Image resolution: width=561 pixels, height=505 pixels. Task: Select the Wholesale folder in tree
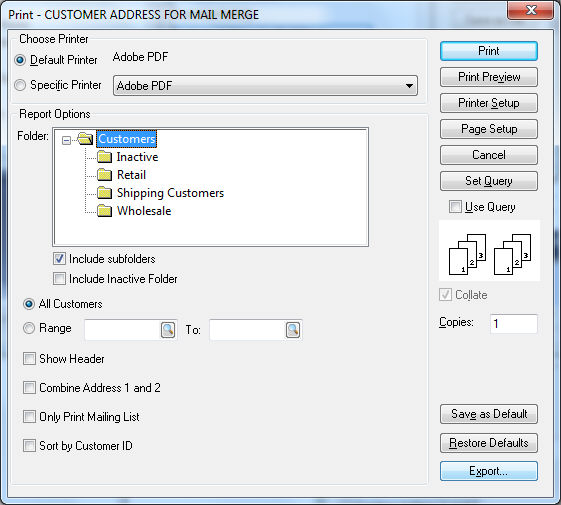pos(144,211)
